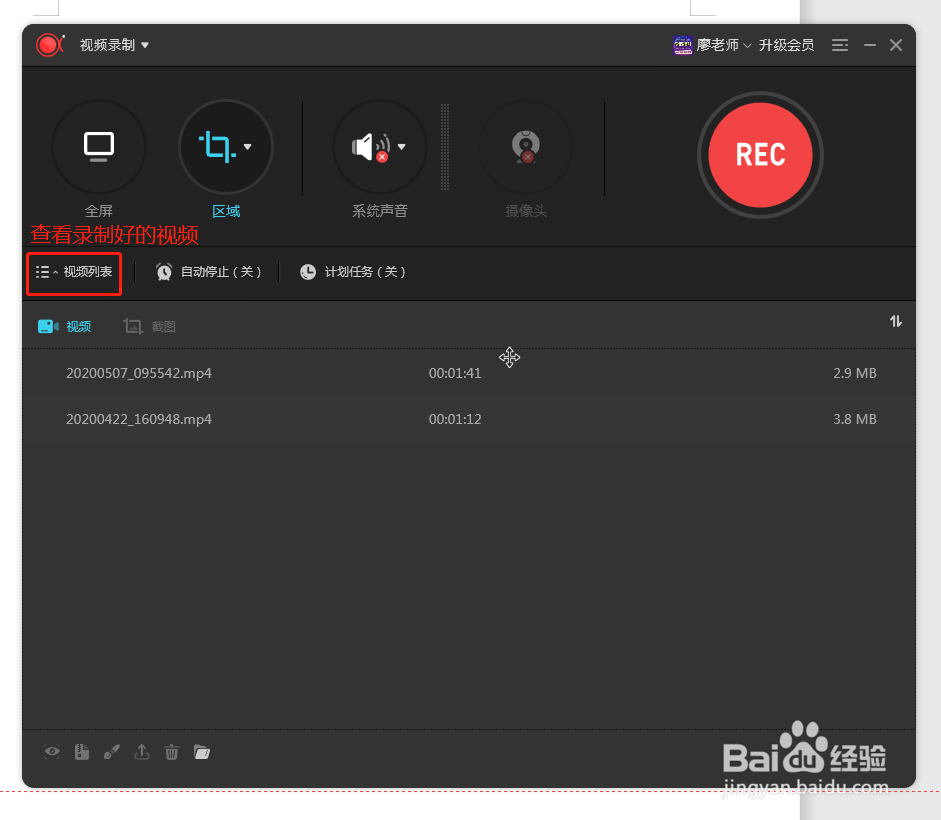Click the sort order arrows icon
Image resolution: width=941 pixels, height=820 pixels.
[x=895, y=321]
